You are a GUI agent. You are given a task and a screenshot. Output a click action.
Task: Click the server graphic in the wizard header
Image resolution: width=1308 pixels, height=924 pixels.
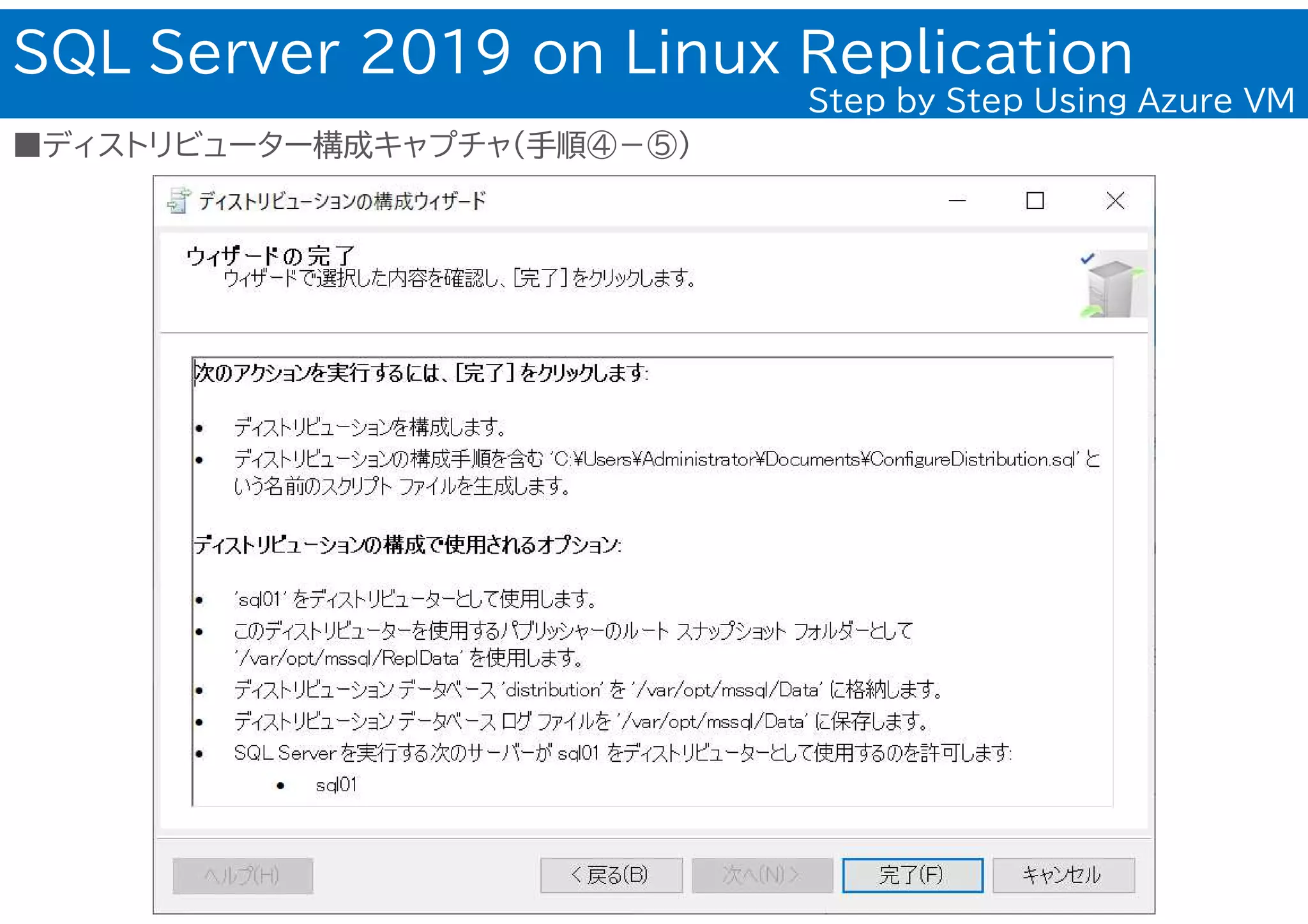pyautogui.click(x=1113, y=284)
